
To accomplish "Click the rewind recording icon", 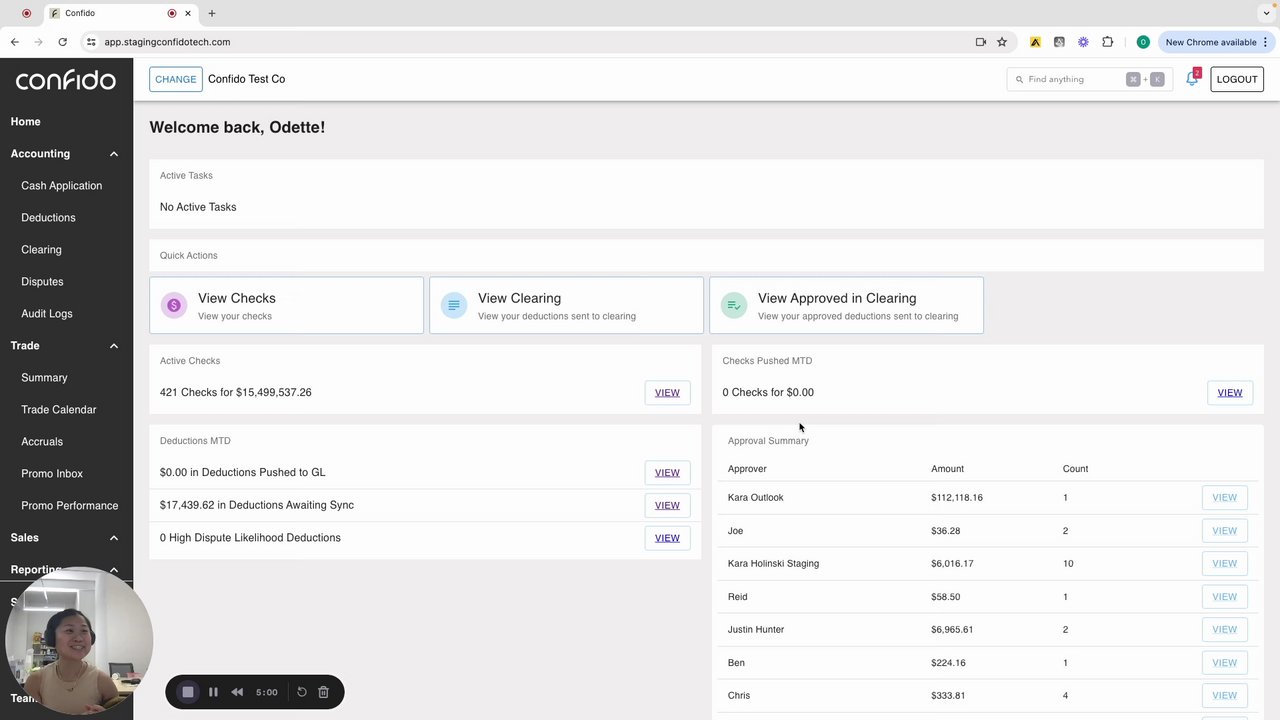I will [237, 692].
